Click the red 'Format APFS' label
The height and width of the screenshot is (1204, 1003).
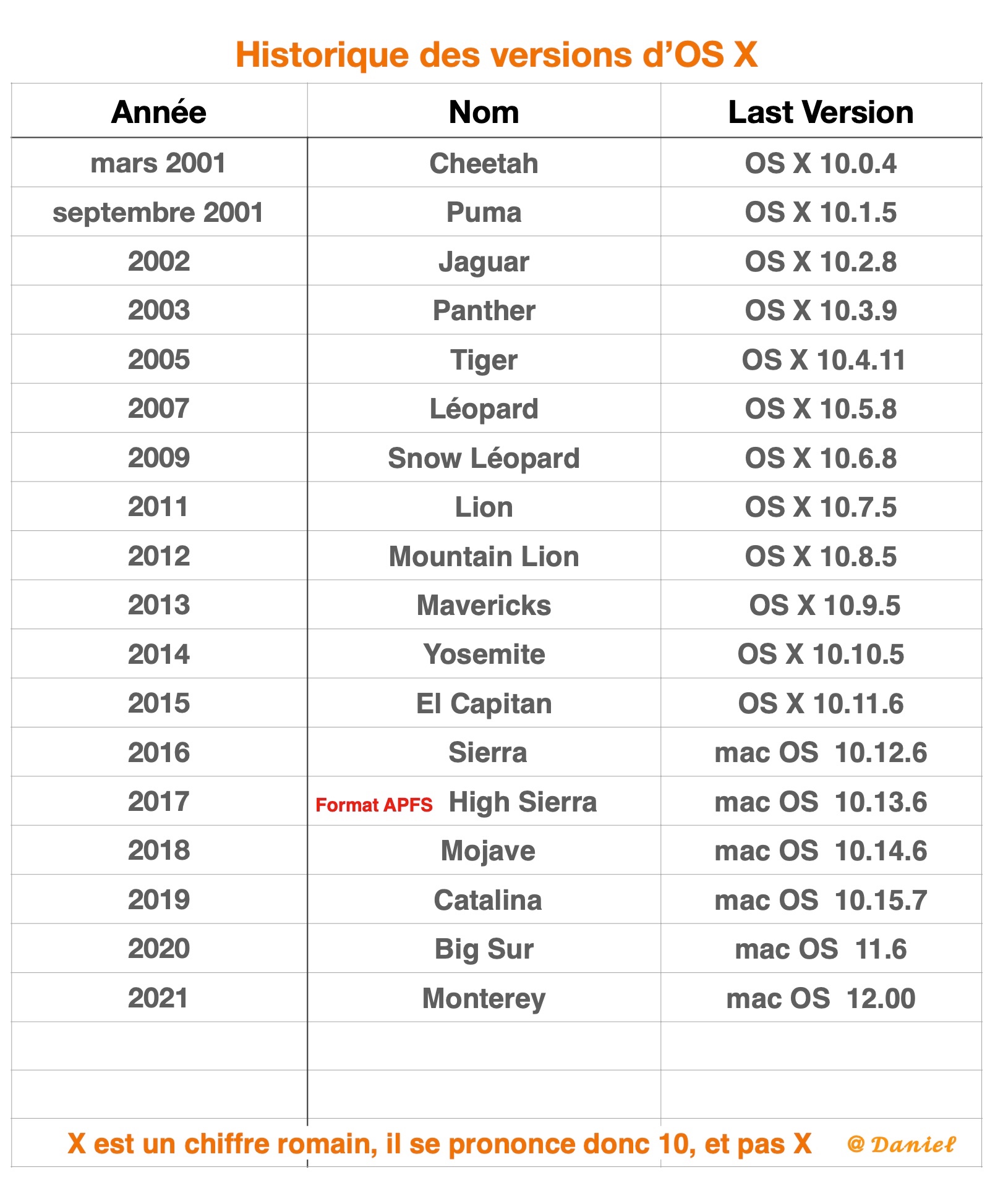(373, 805)
